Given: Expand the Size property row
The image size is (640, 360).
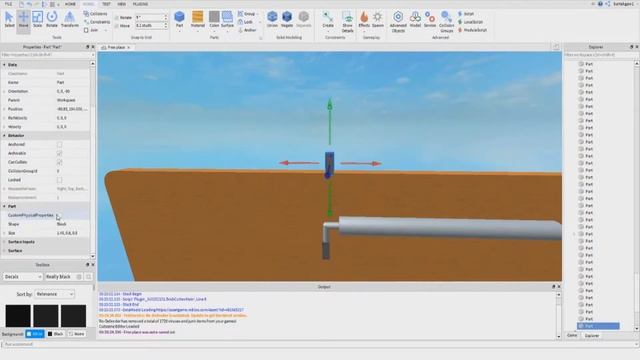Looking at the screenshot, I should tap(4, 233).
